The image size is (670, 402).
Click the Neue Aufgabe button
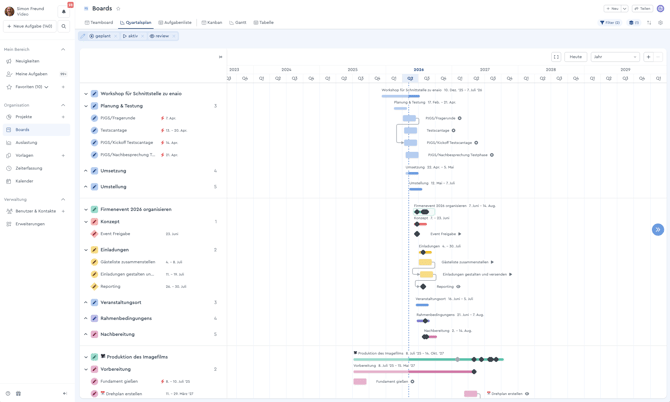(30, 26)
